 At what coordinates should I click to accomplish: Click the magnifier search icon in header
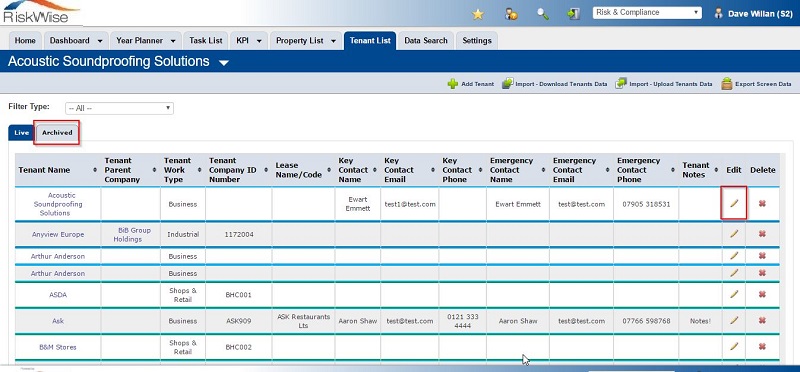coord(542,14)
